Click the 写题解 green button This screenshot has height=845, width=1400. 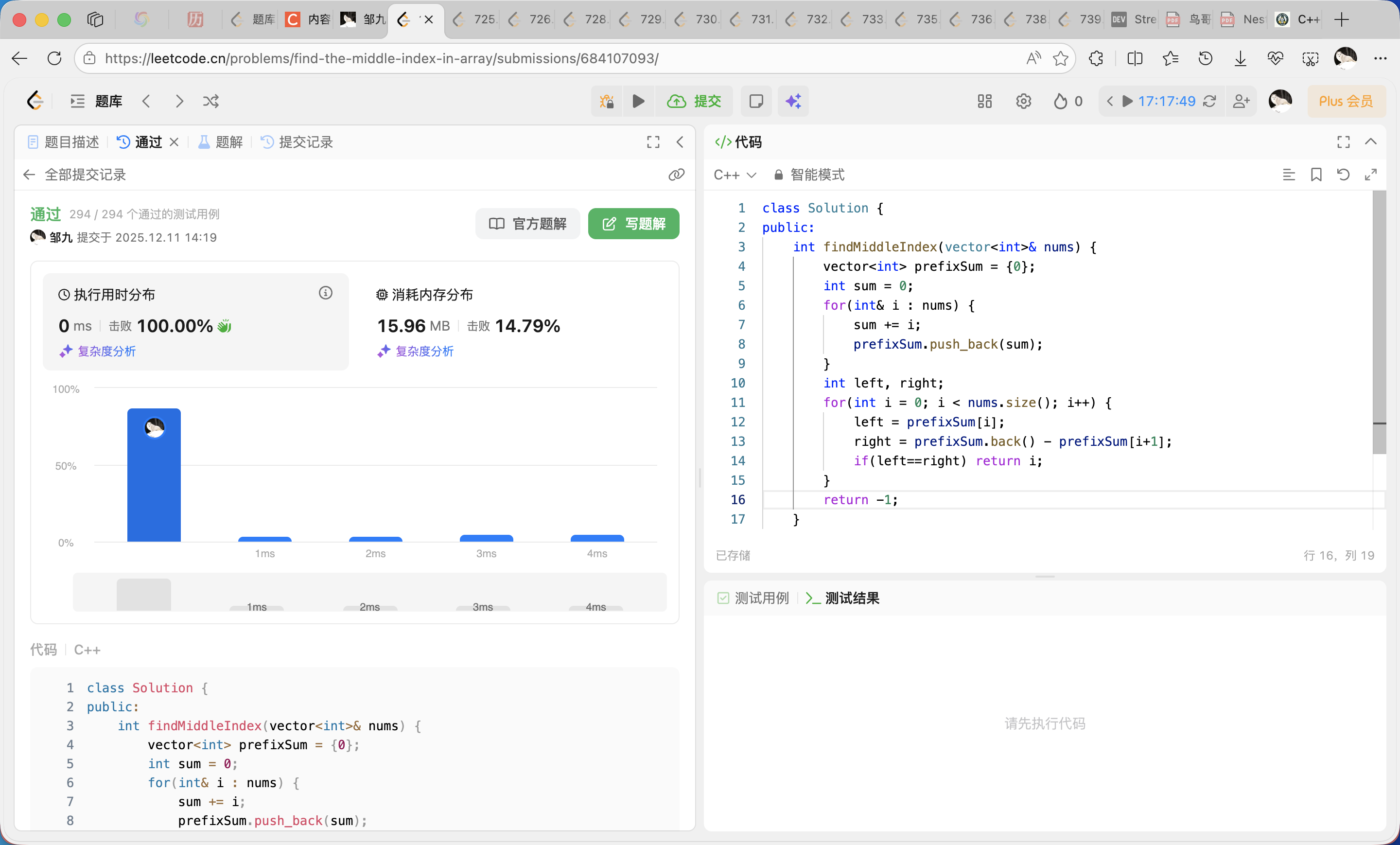pos(633,223)
